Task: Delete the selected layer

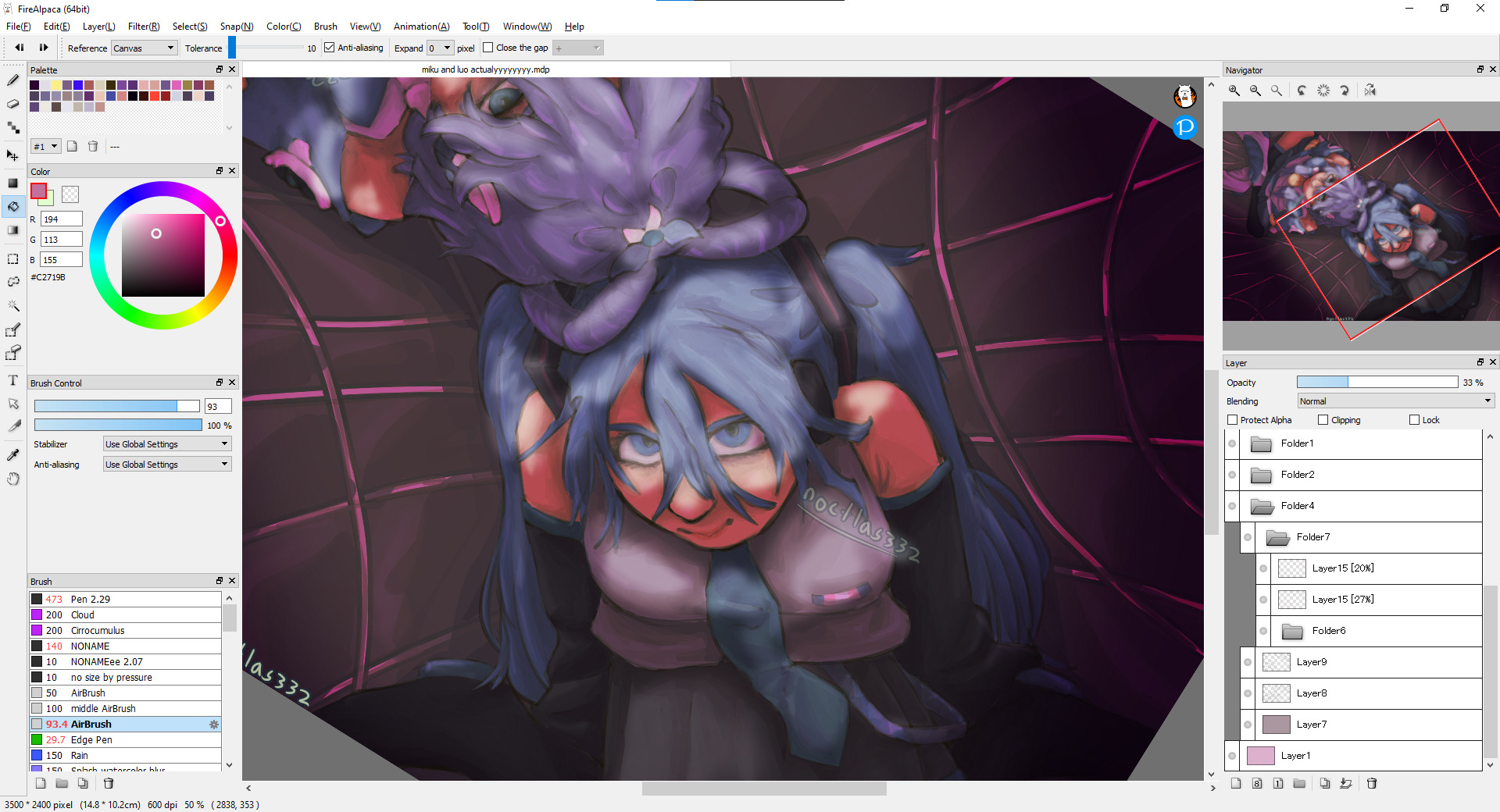Action: coord(1372,783)
